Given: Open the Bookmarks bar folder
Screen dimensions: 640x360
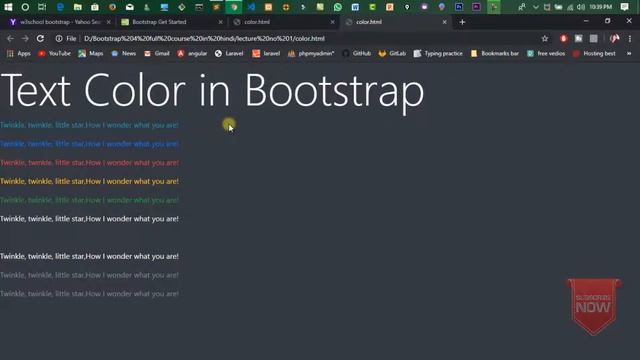Looking at the screenshot, I should pos(495,53).
